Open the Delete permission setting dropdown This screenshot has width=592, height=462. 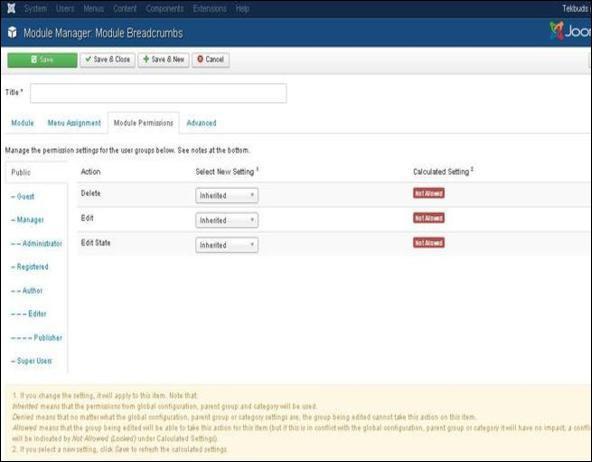click(227, 196)
